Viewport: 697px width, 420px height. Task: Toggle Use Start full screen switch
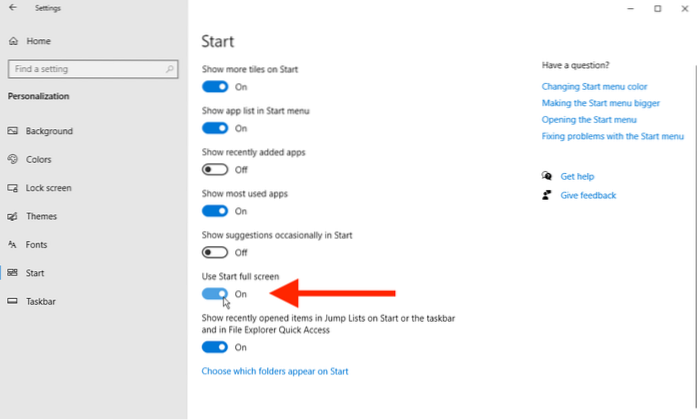[215, 294]
